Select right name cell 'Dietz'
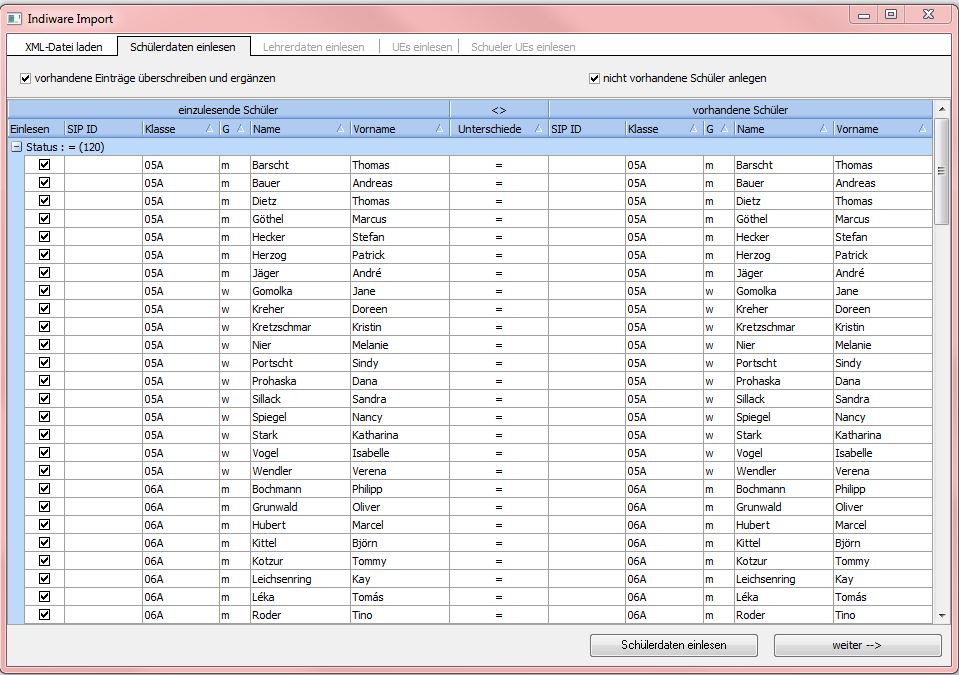 click(x=784, y=201)
